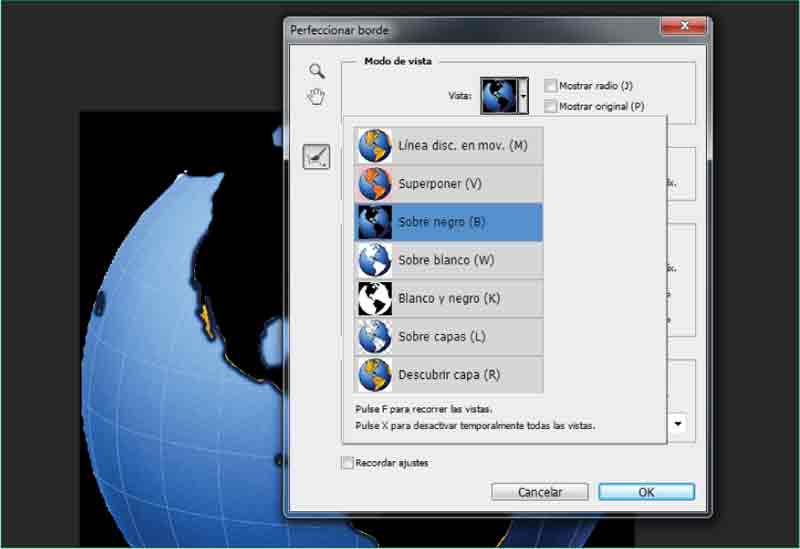Viewport: 800px width, 549px height.
Task: Click the red-tinted Superponer globe icon
Action: (x=374, y=184)
